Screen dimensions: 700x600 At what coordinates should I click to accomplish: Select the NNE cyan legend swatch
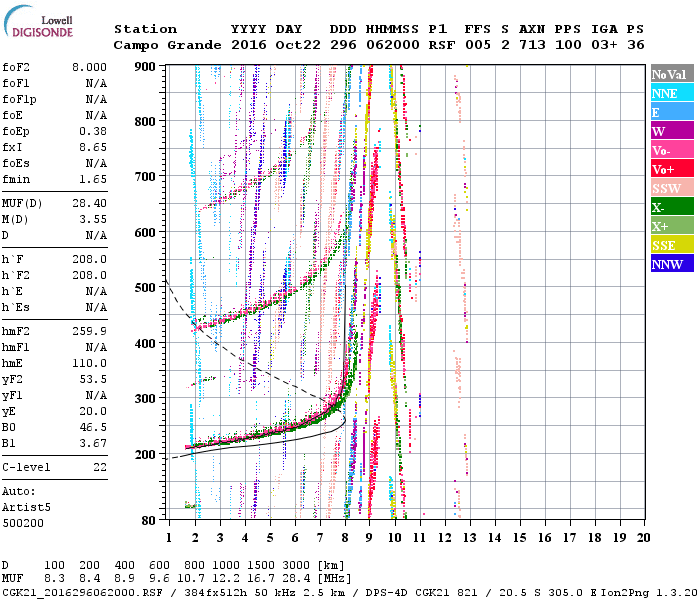[x=672, y=93]
